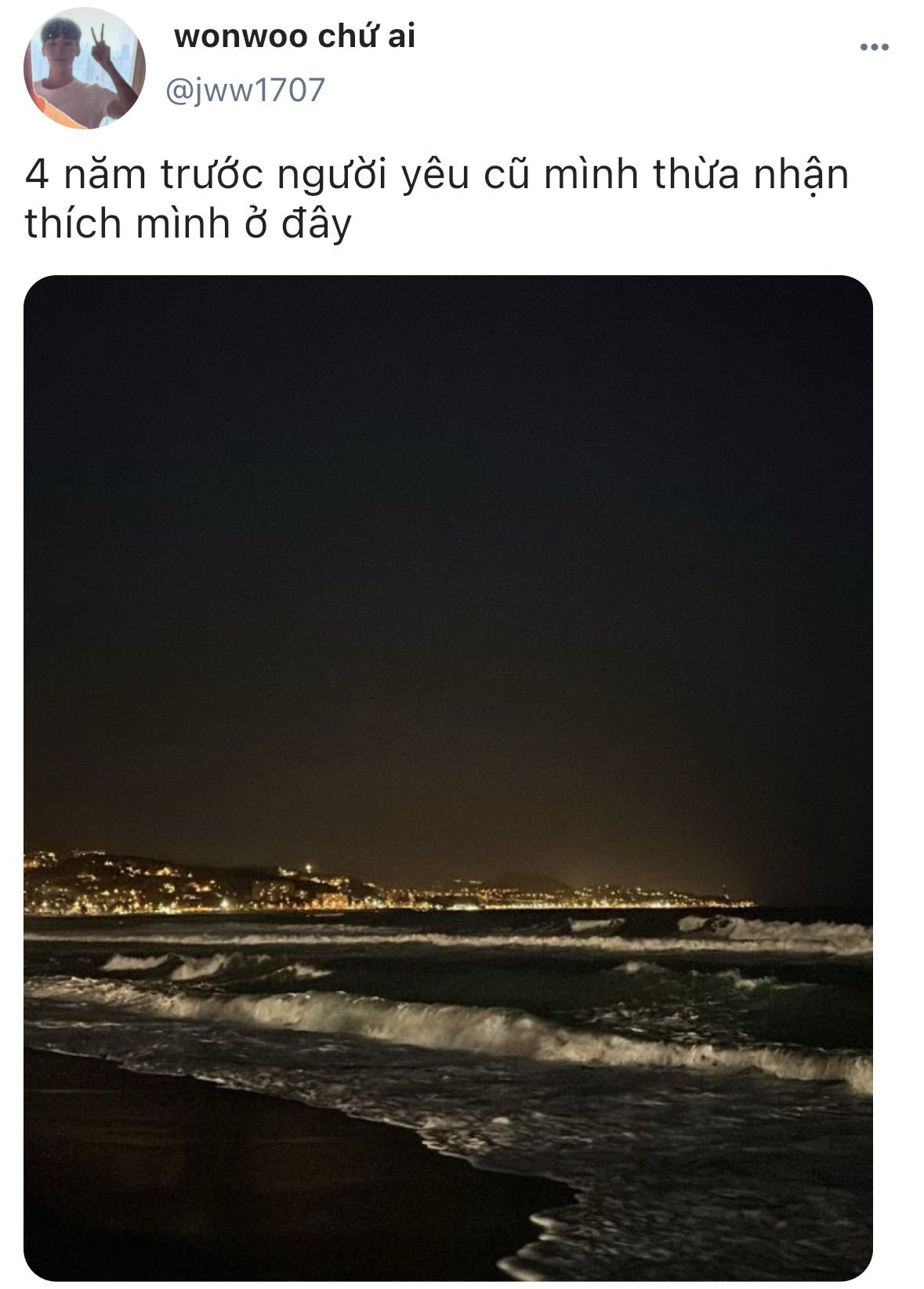
Task: Click the tweet text starting with 4 năm trước
Action: click(x=437, y=199)
